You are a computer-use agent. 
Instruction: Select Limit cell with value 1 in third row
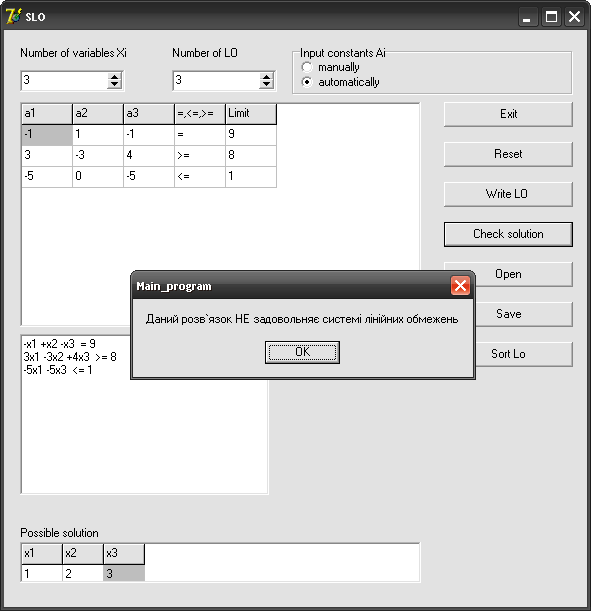click(x=251, y=177)
